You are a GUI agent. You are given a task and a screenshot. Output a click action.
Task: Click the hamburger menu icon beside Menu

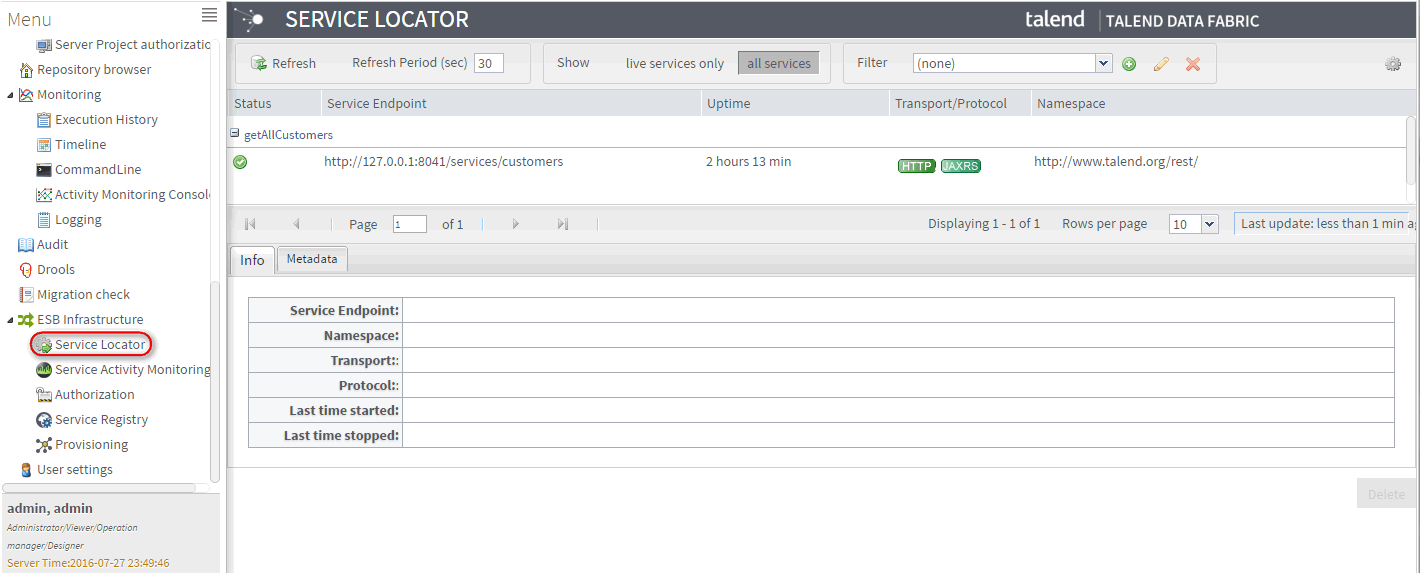[209, 14]
